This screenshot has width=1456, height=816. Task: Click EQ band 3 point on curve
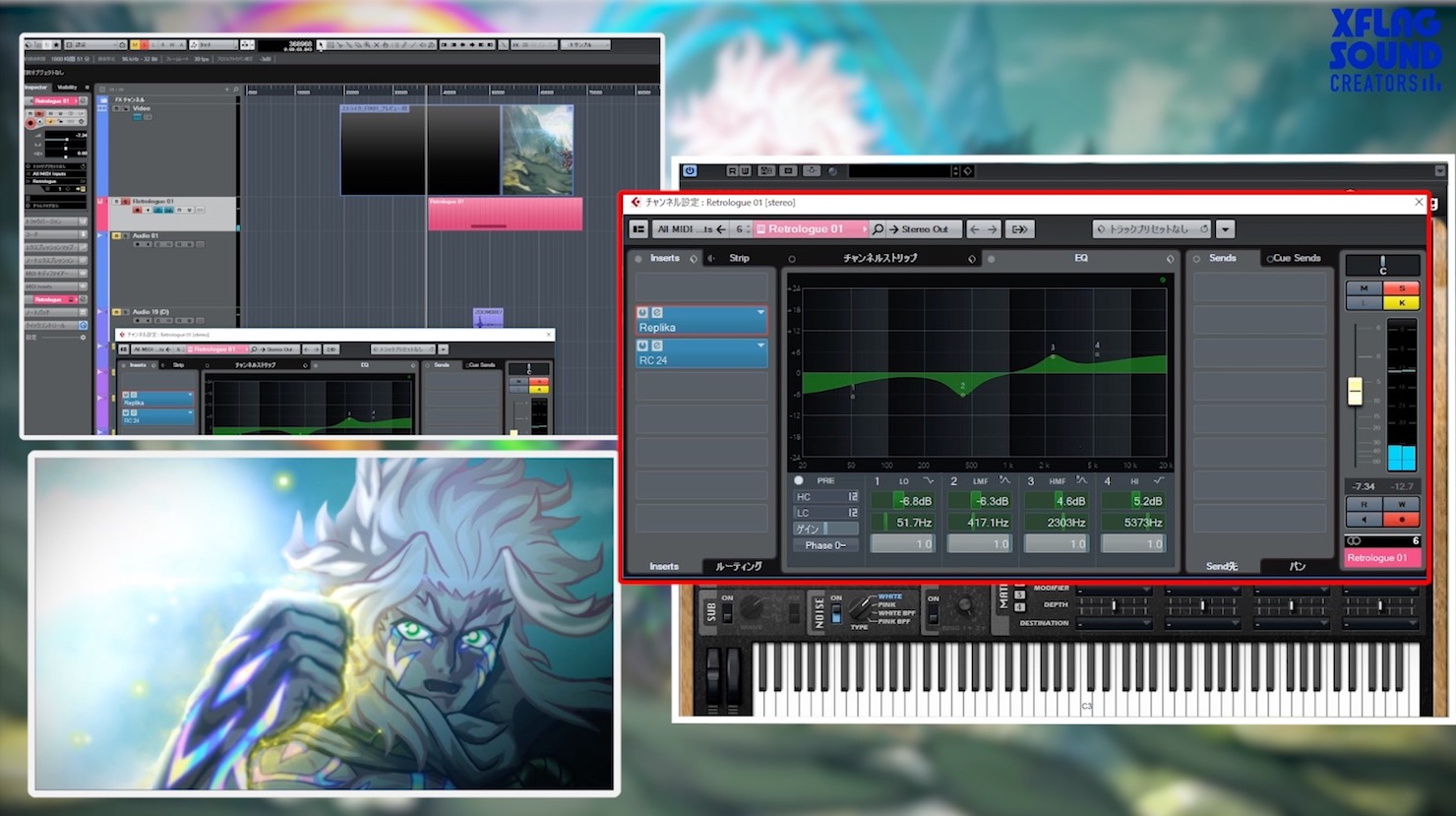click(1052, 356)
